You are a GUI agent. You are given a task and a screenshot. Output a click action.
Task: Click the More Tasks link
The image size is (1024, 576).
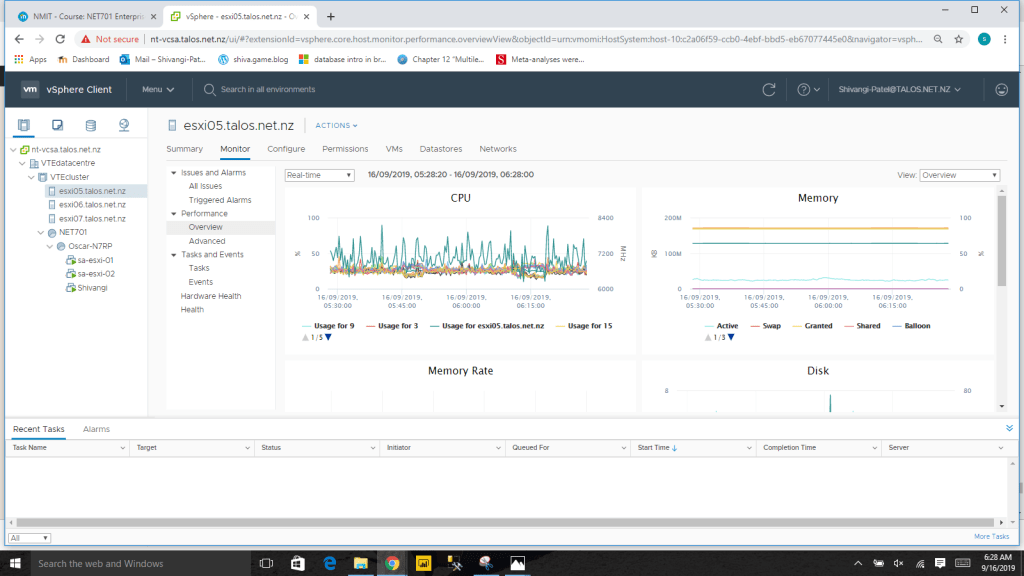point(991,537)
